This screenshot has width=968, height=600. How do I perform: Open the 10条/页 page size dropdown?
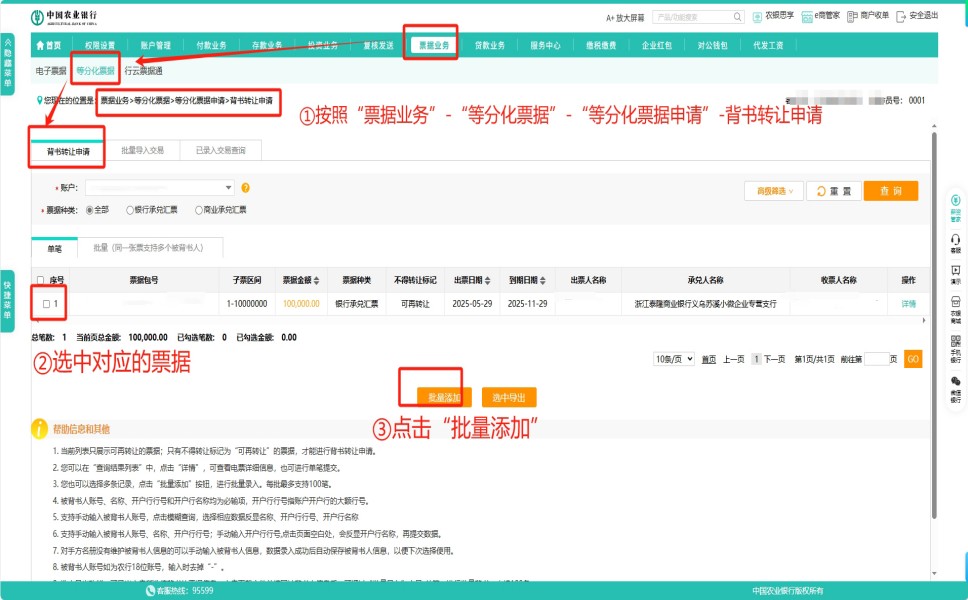(x=673, y=359)
